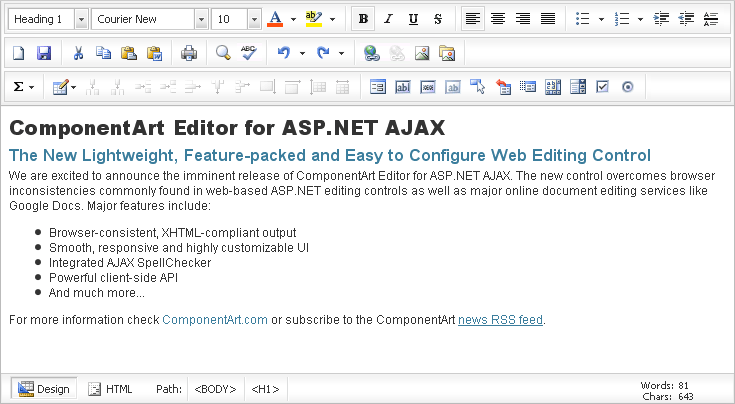Insert a password field
This screenshot has width=735, height=404.
[428, 87]
